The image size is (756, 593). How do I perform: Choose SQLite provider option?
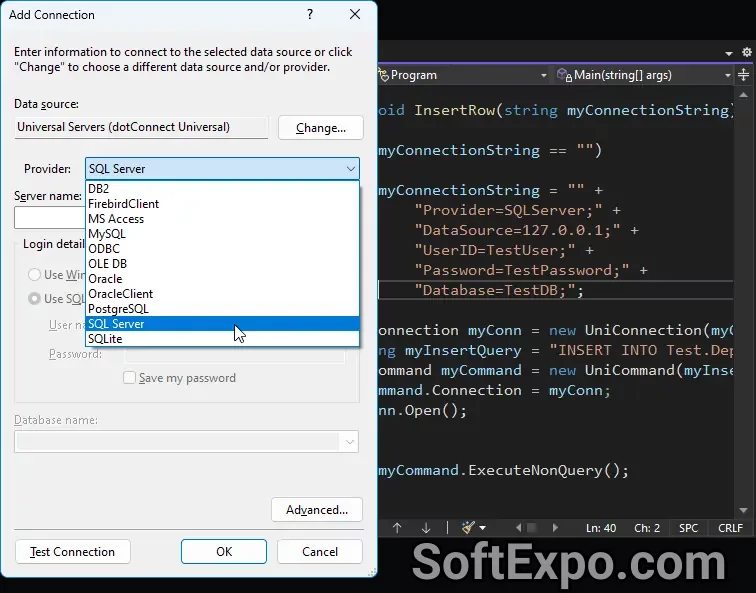[x=222, y=338]
